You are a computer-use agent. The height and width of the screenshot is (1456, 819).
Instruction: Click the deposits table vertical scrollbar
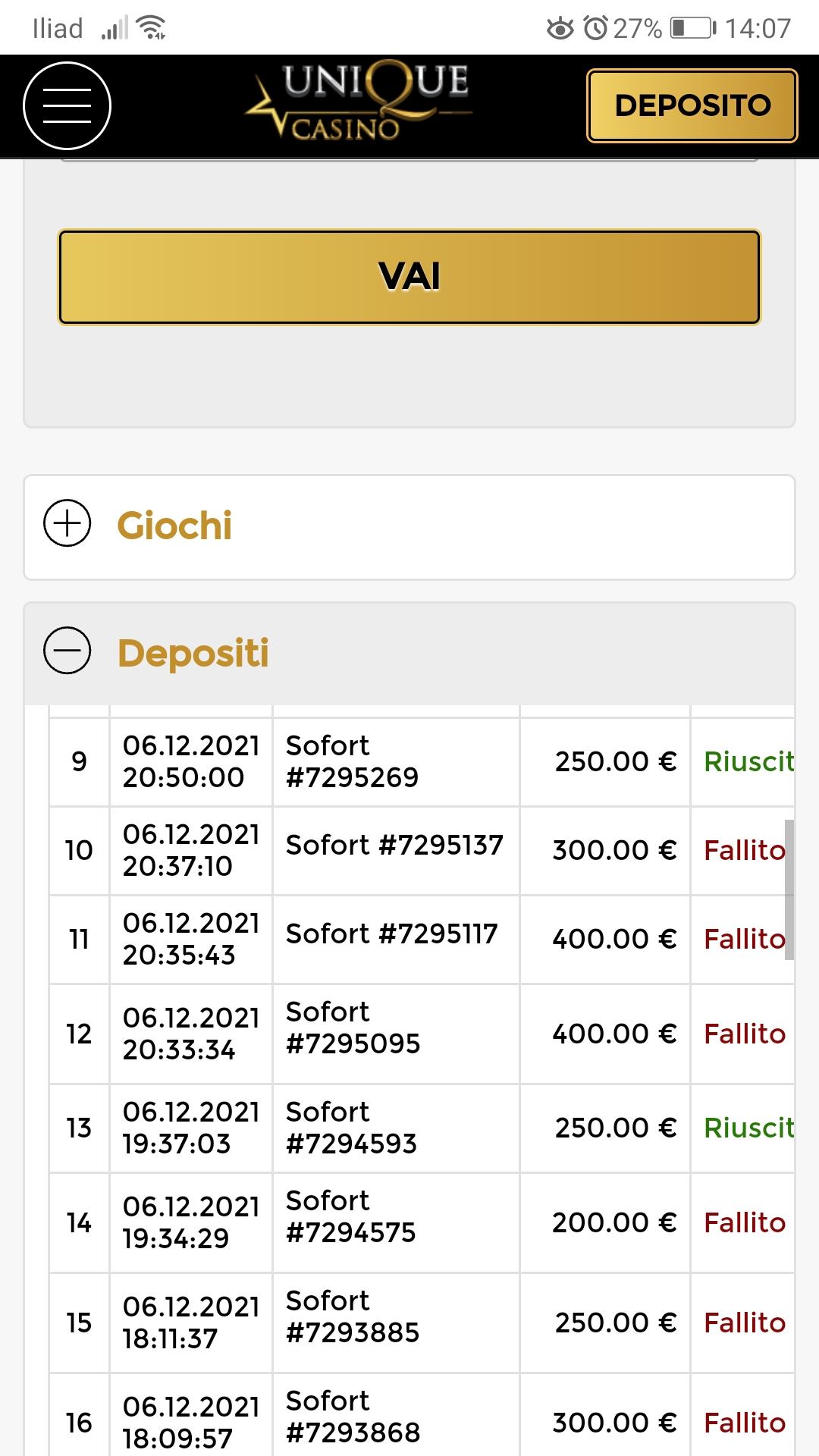click(x=789, y=889)
